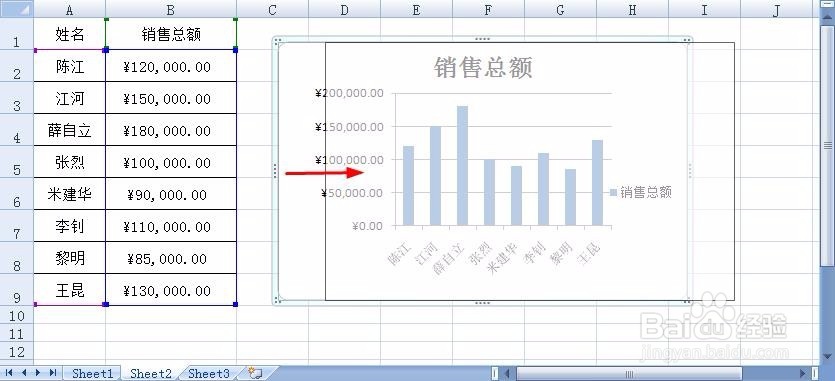Switch to the Sheet2 tab
835x381 pixels.
[151, 374]
